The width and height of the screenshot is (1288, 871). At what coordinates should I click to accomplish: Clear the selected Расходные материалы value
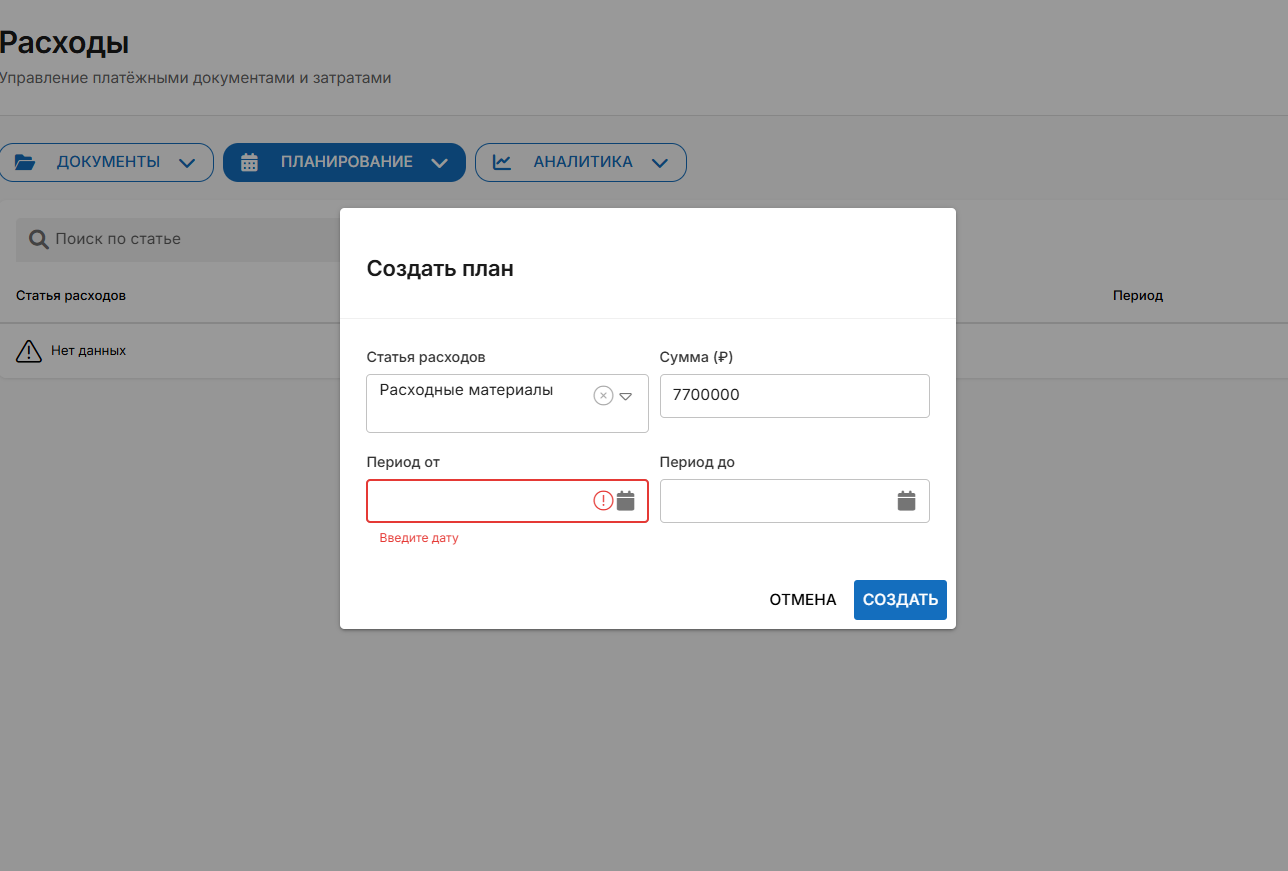tap(603, 395)
